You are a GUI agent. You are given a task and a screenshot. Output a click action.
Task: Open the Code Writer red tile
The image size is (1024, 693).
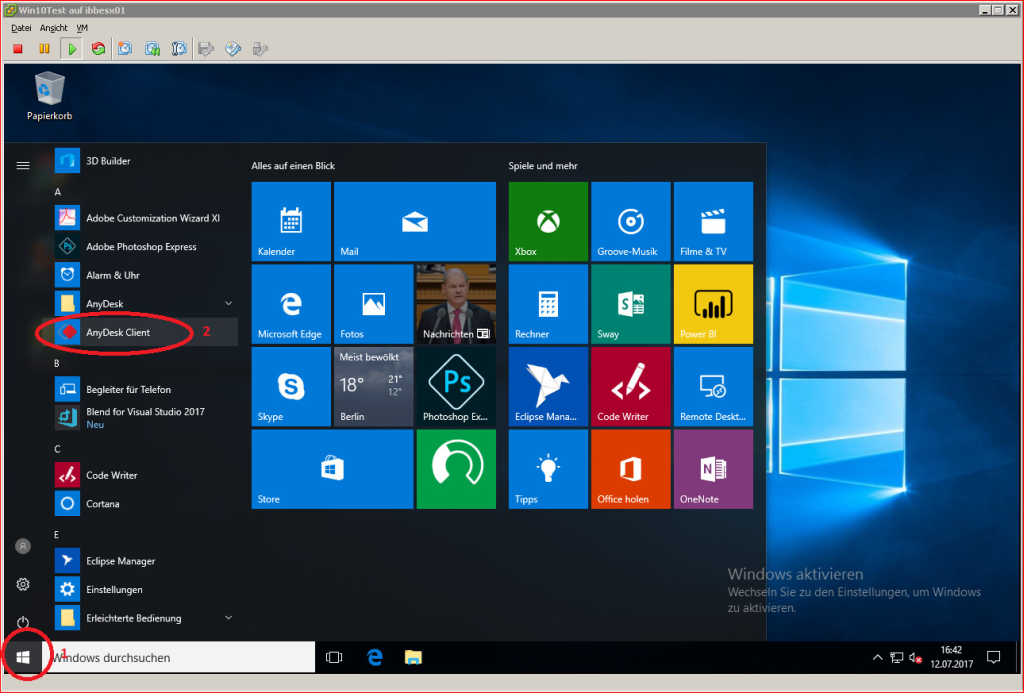tap(630, 387)
